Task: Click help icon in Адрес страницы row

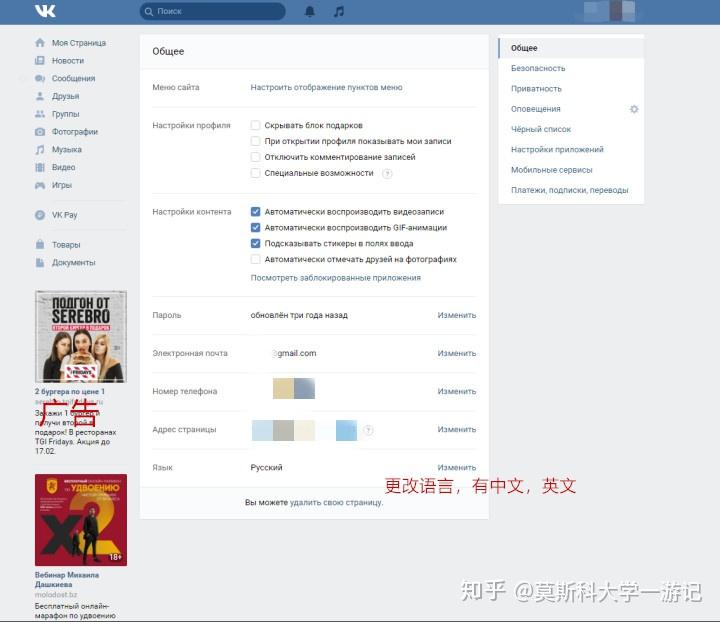Action: (x=368, y=430)
